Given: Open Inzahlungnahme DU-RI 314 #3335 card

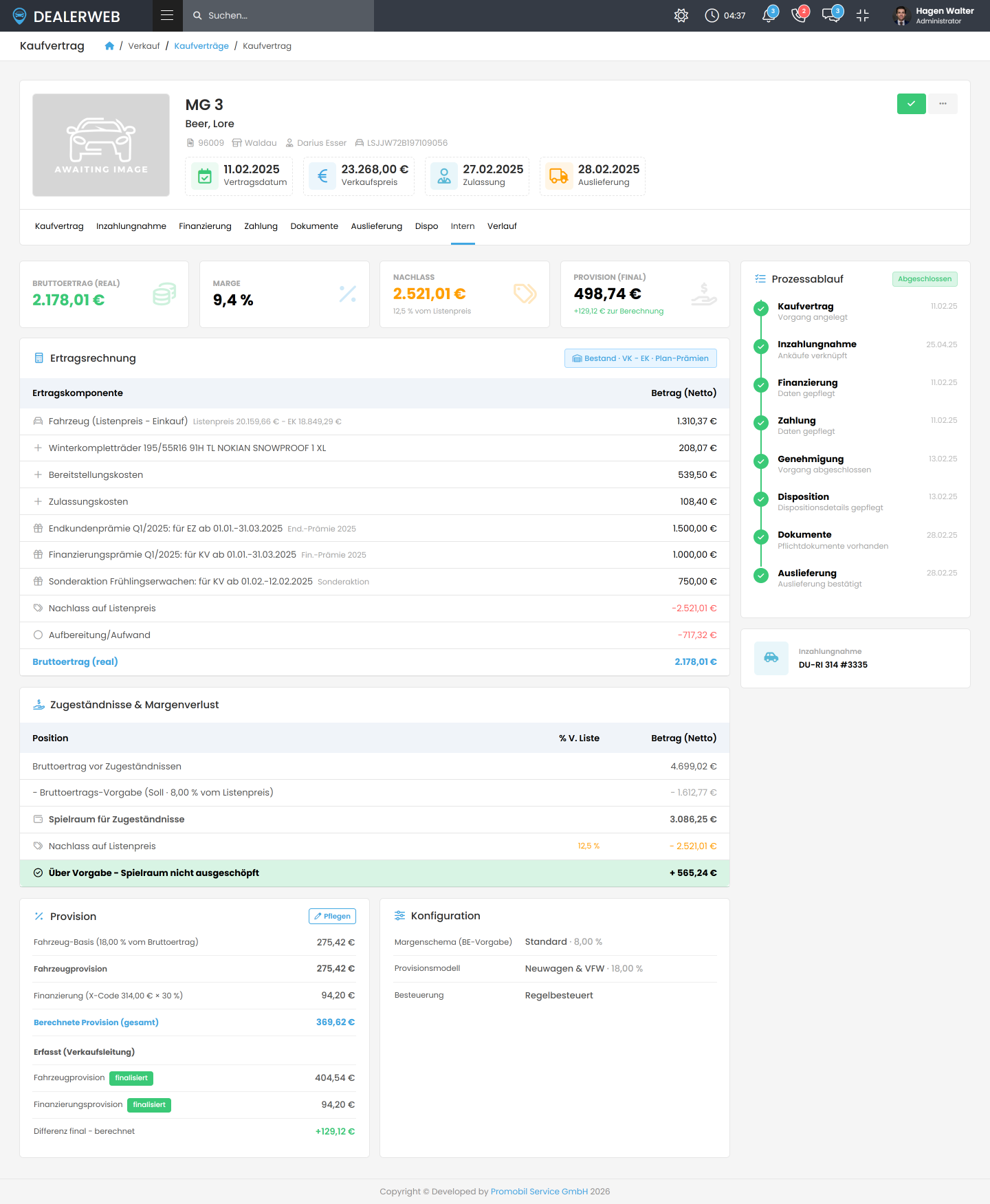Looking at the screenshot, I should (x=855, y=658).
